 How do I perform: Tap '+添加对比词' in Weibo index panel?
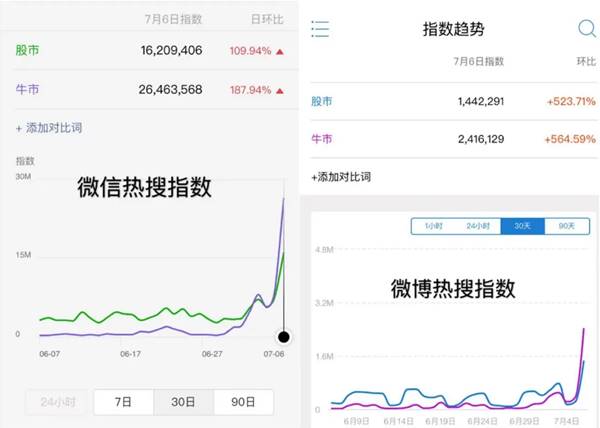pyautogui.click(x=341, y=177)
